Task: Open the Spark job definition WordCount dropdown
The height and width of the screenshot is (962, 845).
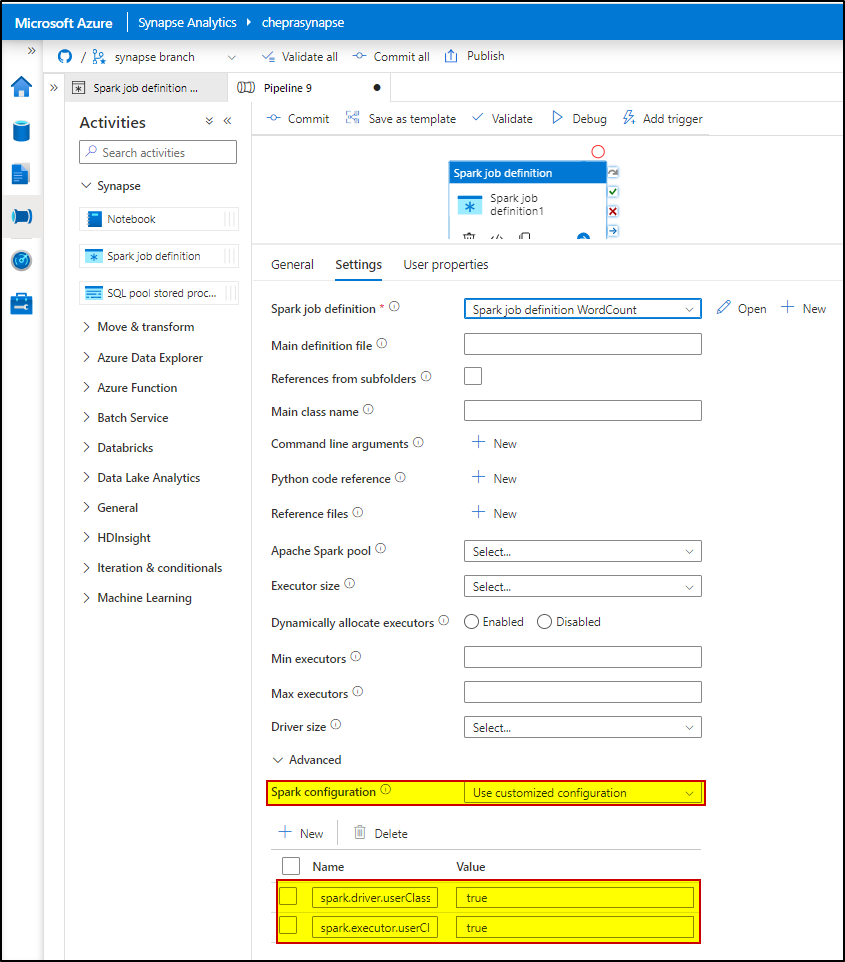Action: click(582, 309)
